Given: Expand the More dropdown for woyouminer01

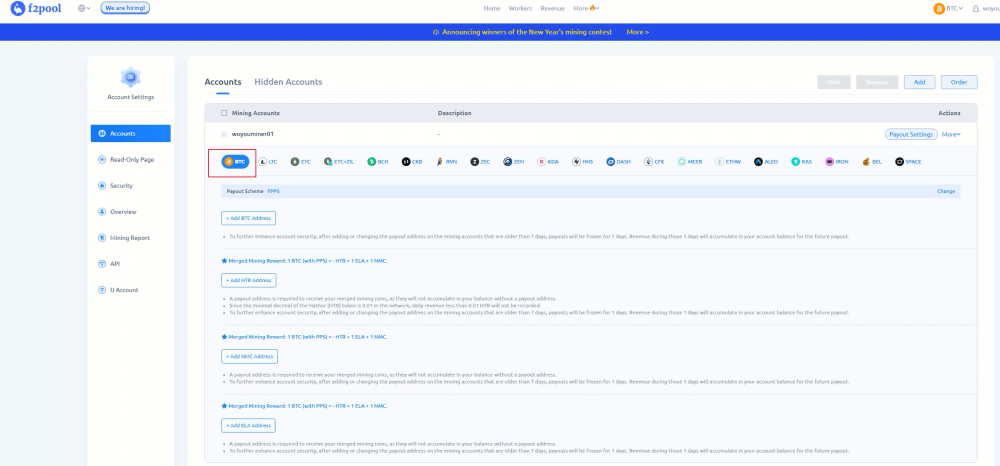Looking at the screenshot, I should 951,134.
